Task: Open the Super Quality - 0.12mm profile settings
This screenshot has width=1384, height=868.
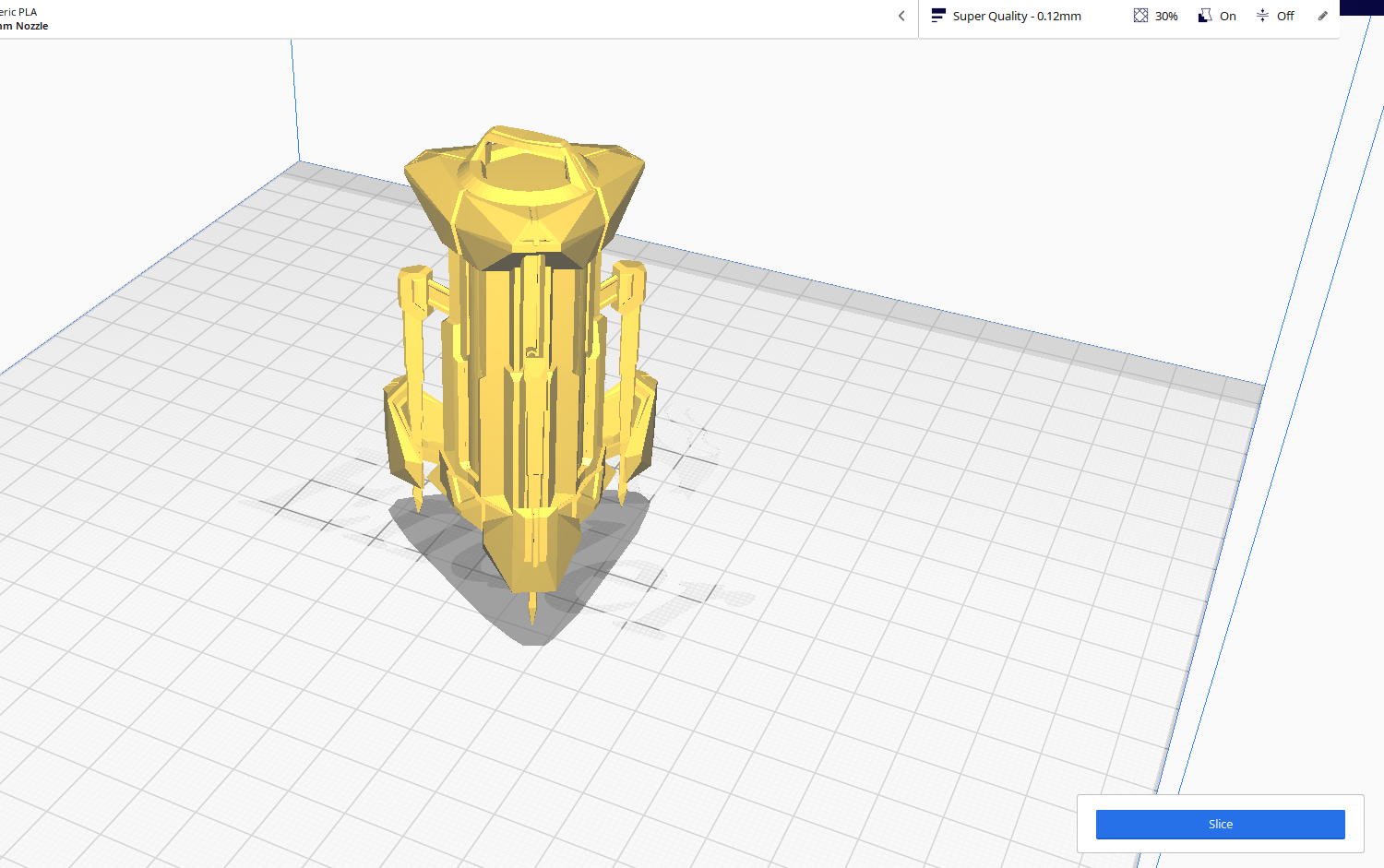Action: pyautogui.click(x=1017, y=16)
